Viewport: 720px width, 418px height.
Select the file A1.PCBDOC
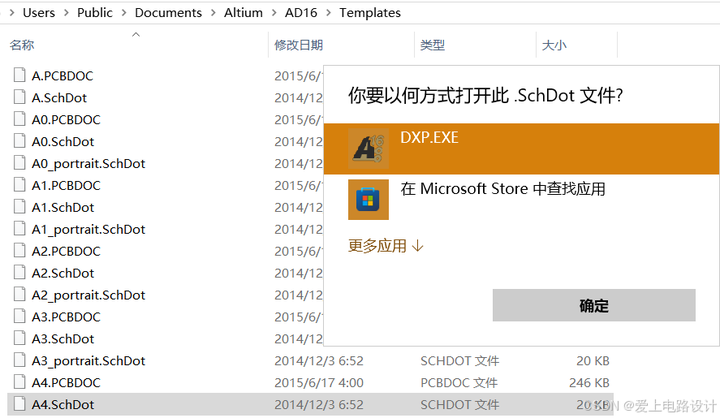[x=66, y=186]
